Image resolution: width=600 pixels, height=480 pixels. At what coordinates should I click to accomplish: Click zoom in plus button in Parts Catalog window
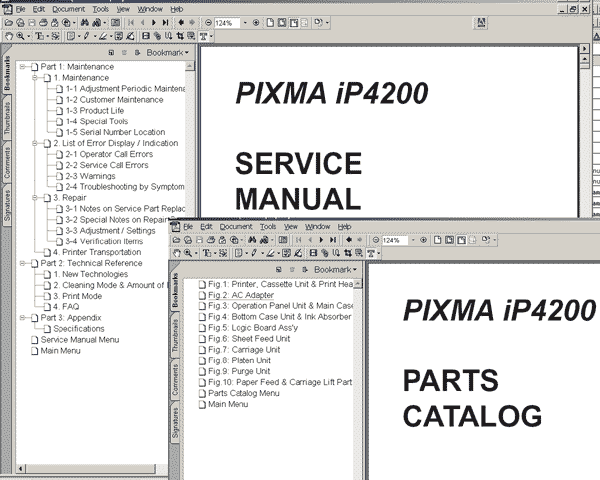pos(423,240)
